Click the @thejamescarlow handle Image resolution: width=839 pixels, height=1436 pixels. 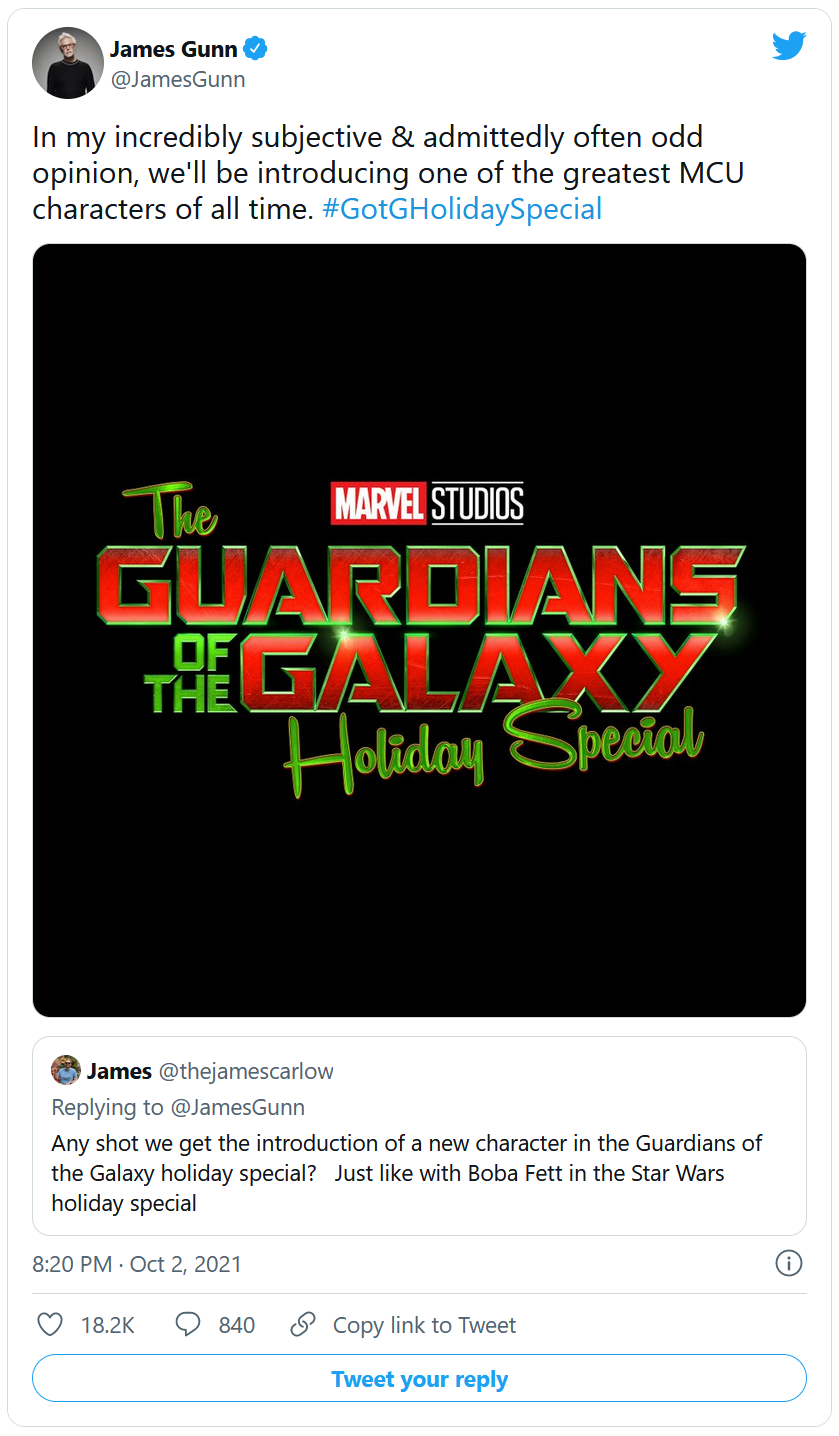246,1071
